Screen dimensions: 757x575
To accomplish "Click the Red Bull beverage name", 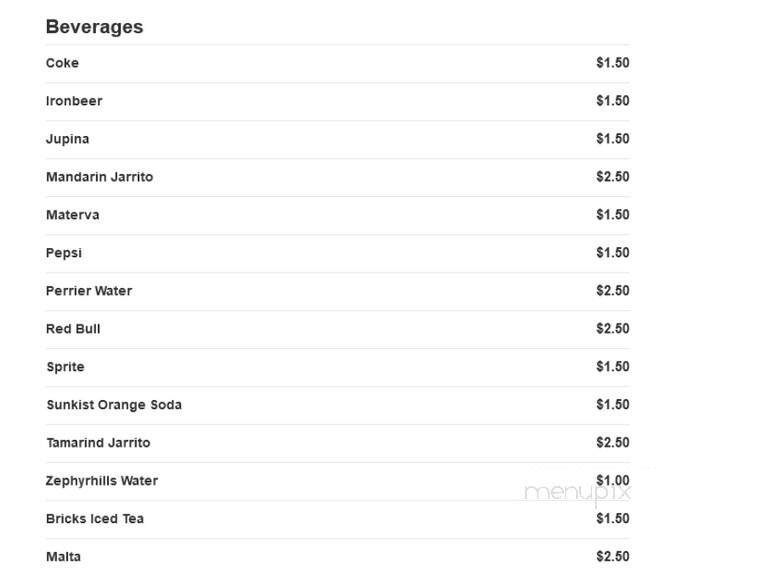I will 73,329.
